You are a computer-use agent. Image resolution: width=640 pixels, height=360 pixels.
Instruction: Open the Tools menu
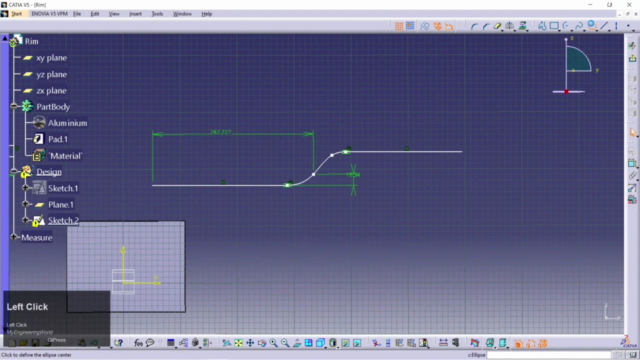coord(157,14)
